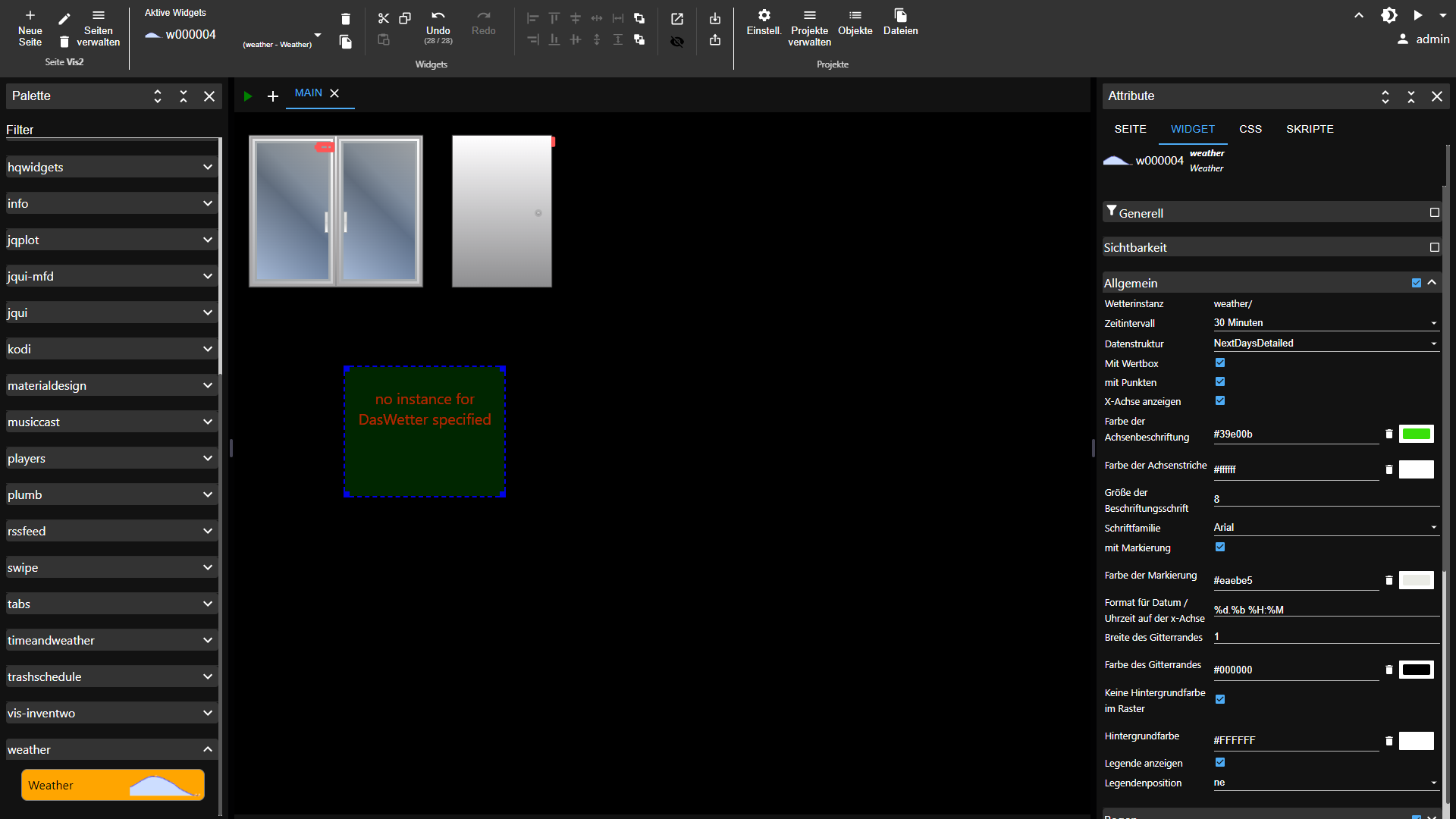The height and width of the screenshot is (819, 1456).
Task: Toggle the Legende anzeigen checkbox
Action: tap(1220, 763)
